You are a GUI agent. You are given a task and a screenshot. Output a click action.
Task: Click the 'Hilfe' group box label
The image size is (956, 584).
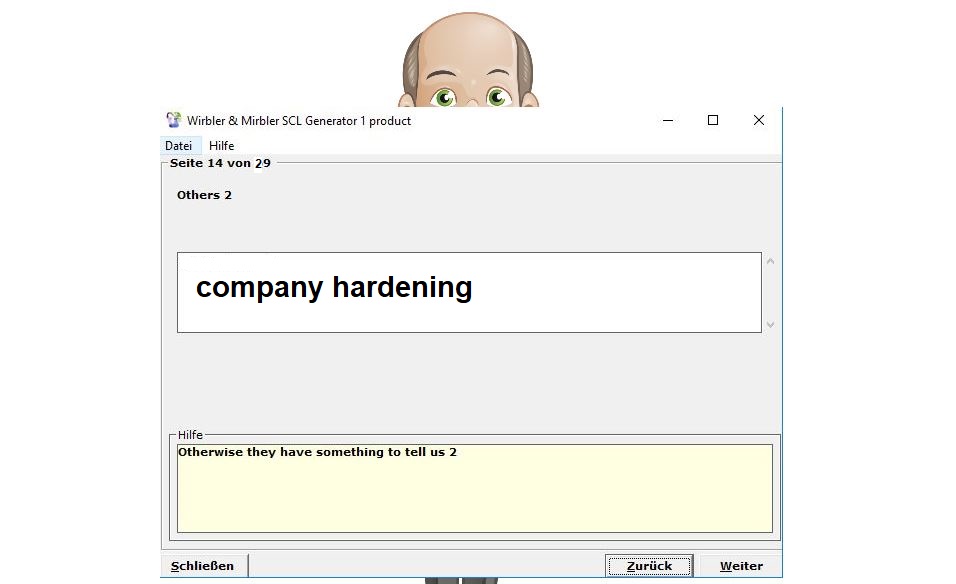click(190, 435)
